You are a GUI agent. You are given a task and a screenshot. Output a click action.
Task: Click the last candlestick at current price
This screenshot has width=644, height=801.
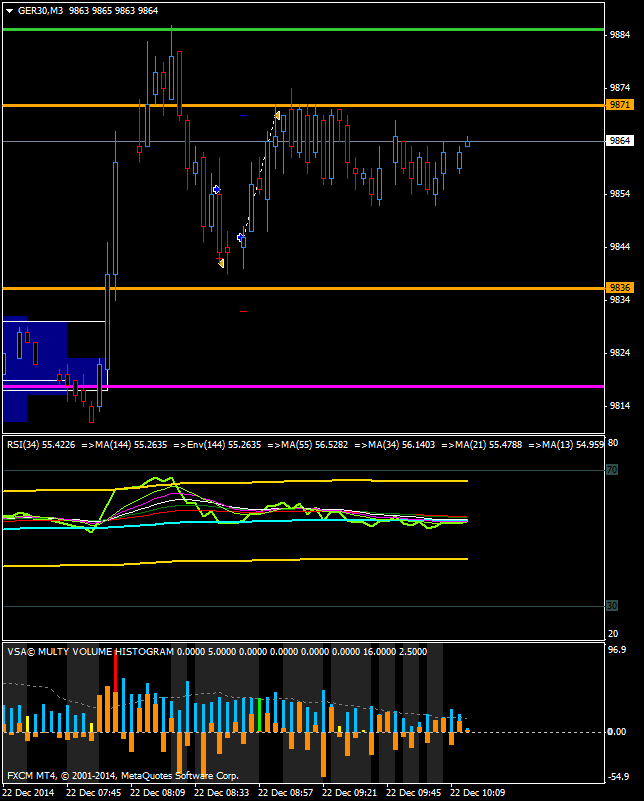tap(467, 142)
